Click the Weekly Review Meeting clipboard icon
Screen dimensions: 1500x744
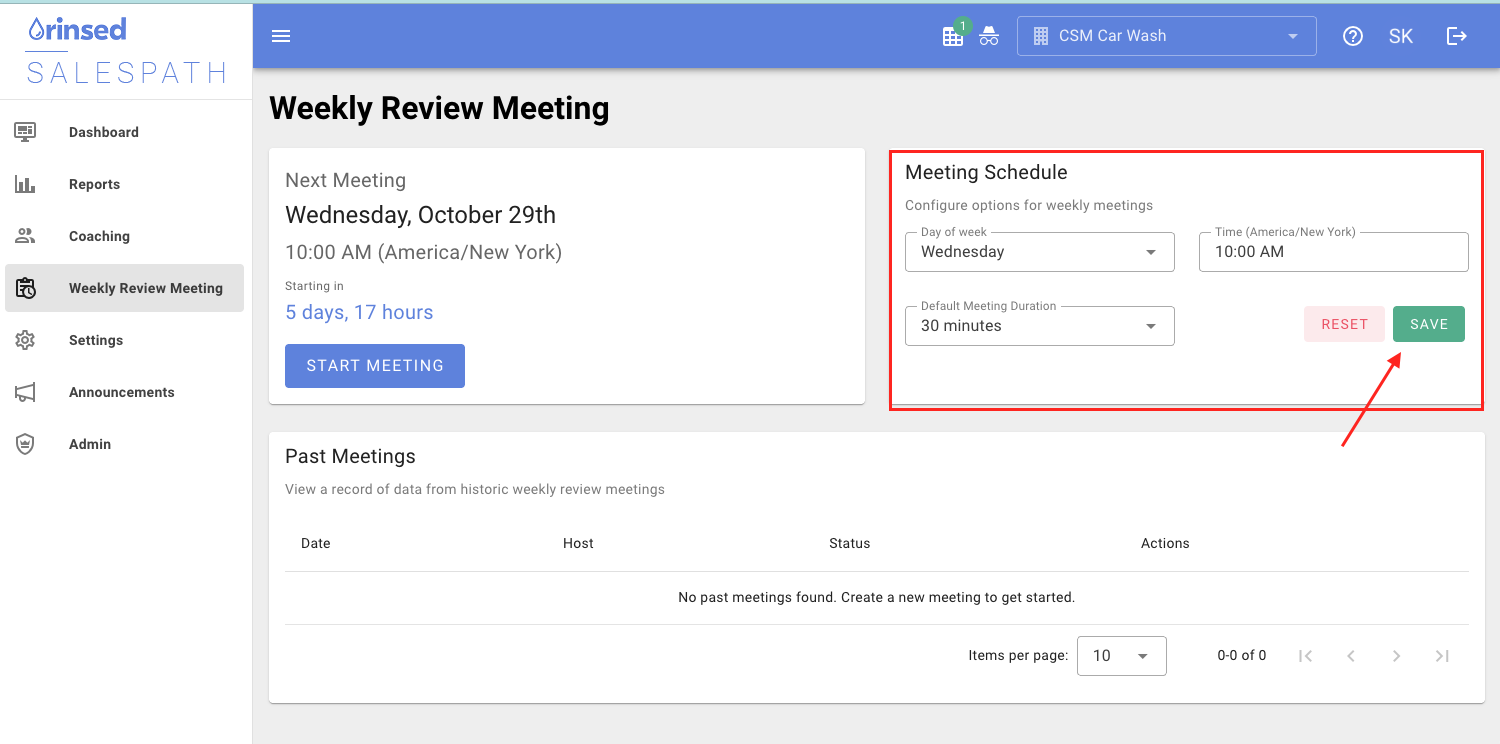26,288
